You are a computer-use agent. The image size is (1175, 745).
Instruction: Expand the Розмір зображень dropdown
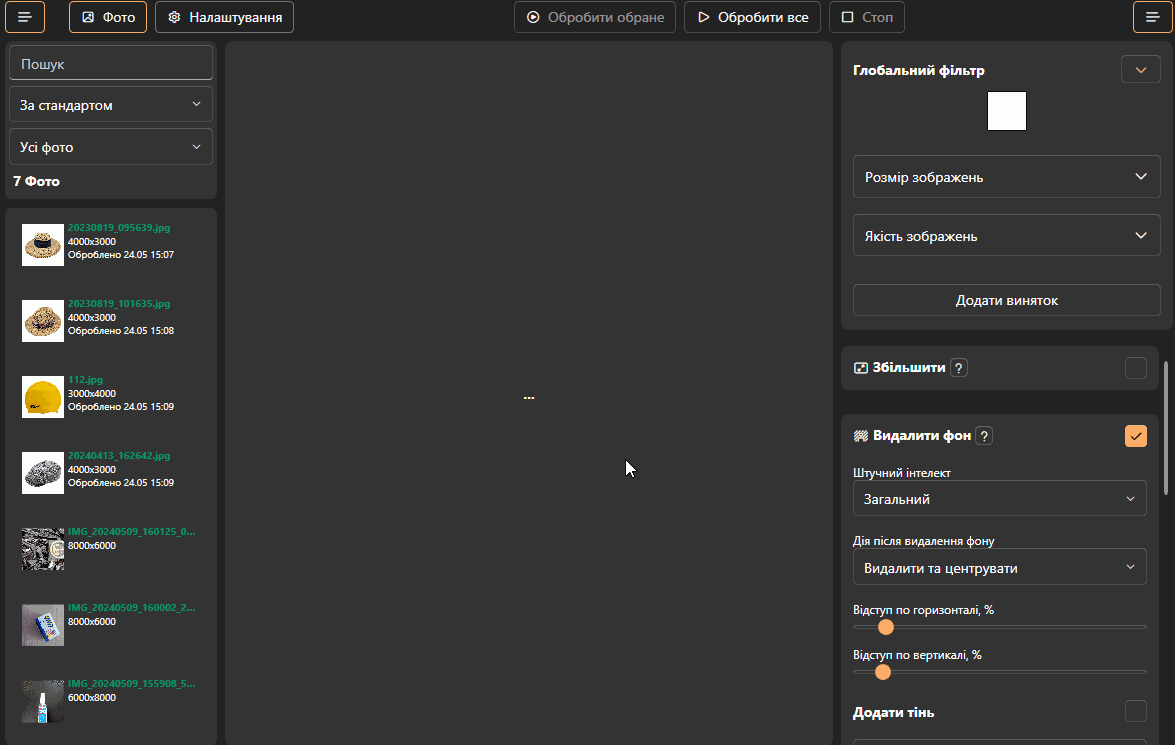[1006, 177]
